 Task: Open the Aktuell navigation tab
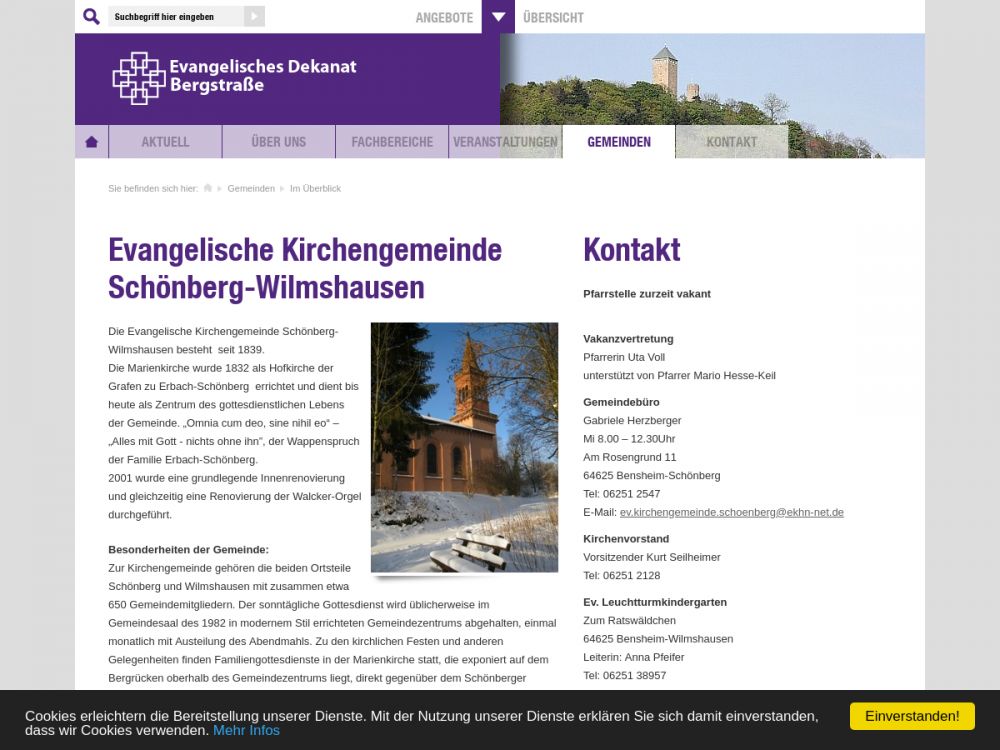165,142
